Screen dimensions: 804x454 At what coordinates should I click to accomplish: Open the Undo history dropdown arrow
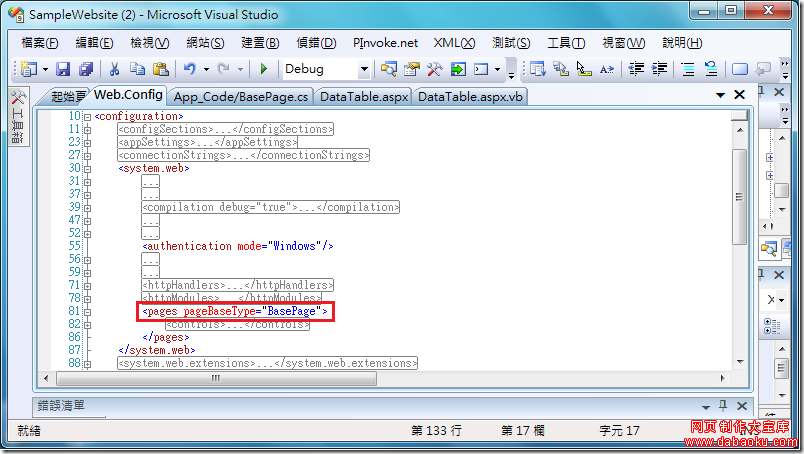click(x=206, y=69)
